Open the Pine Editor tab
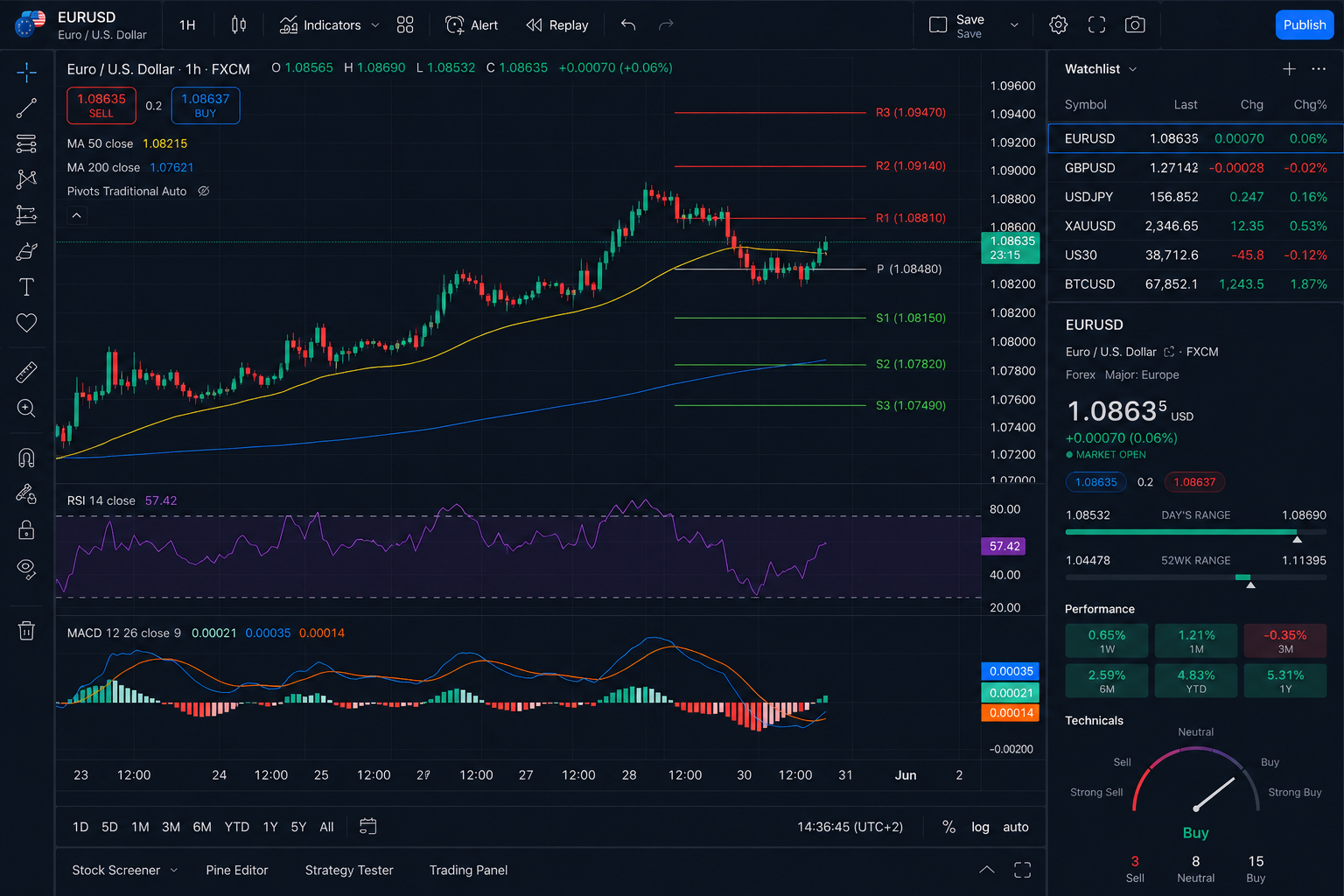The image size is (1344, 896). tap(236, 870)
